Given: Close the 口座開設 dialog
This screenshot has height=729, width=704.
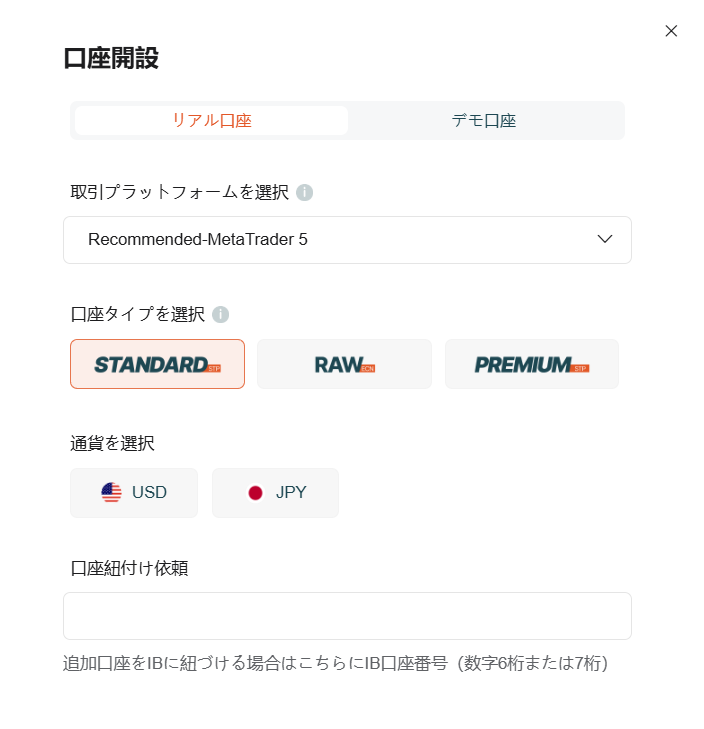Looking at the screenshot, I should [x=671, y=31].
